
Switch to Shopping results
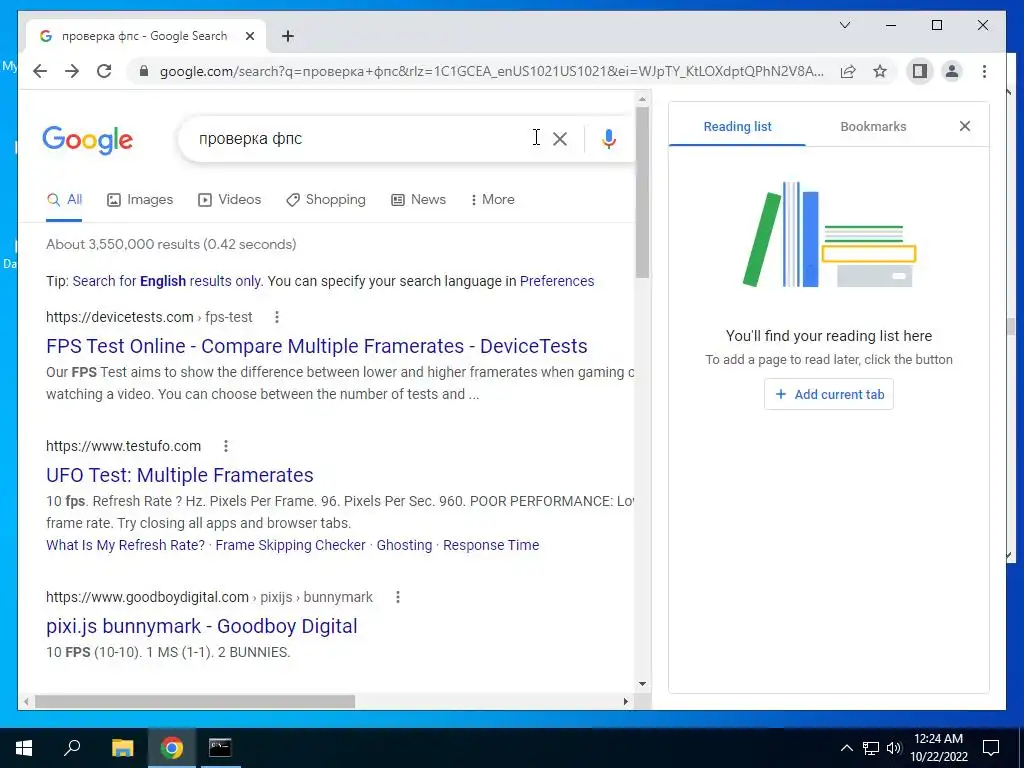[x=325, y=200]
